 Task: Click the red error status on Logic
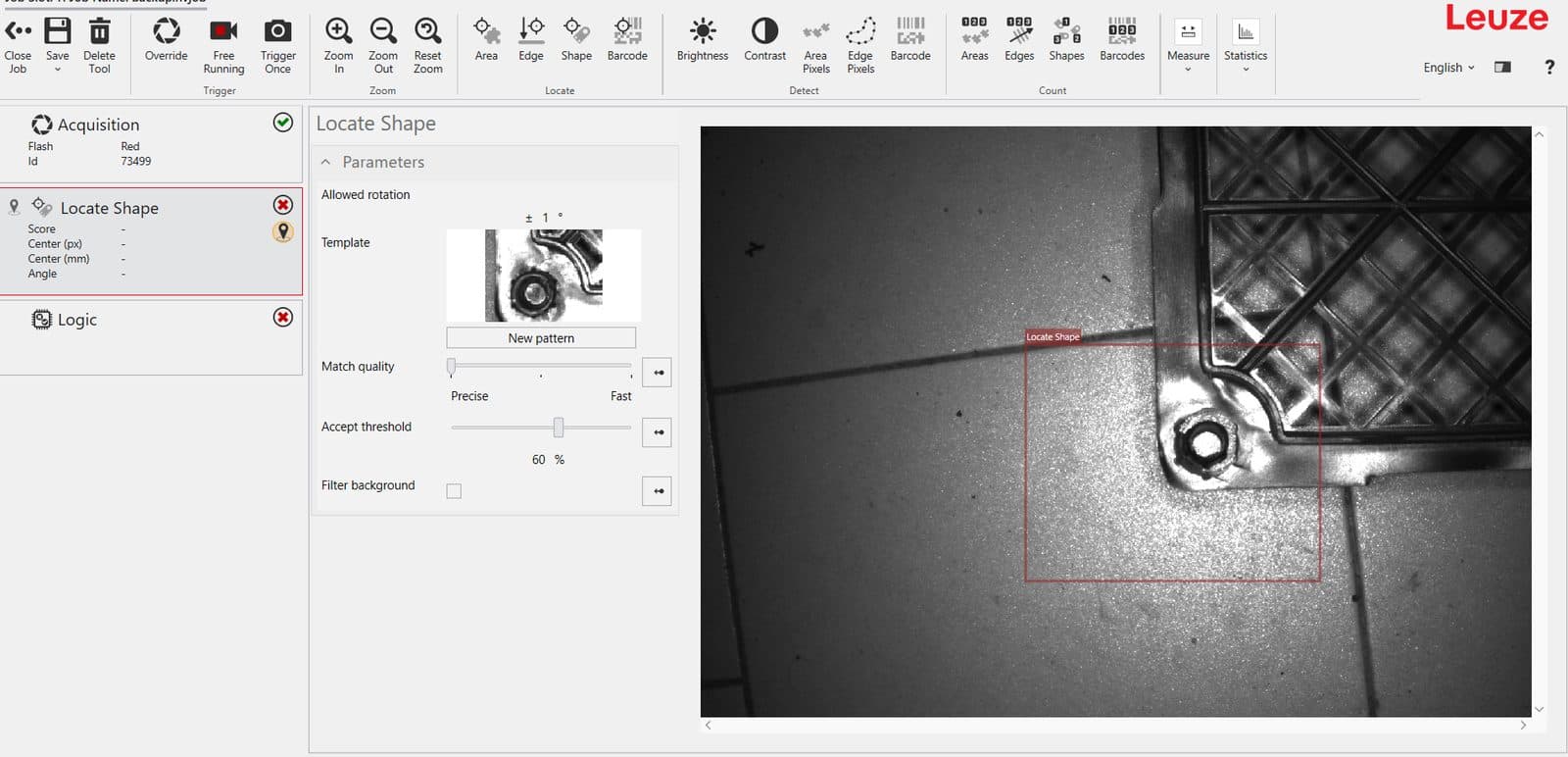pyautogui.click(x=283, y=318)
